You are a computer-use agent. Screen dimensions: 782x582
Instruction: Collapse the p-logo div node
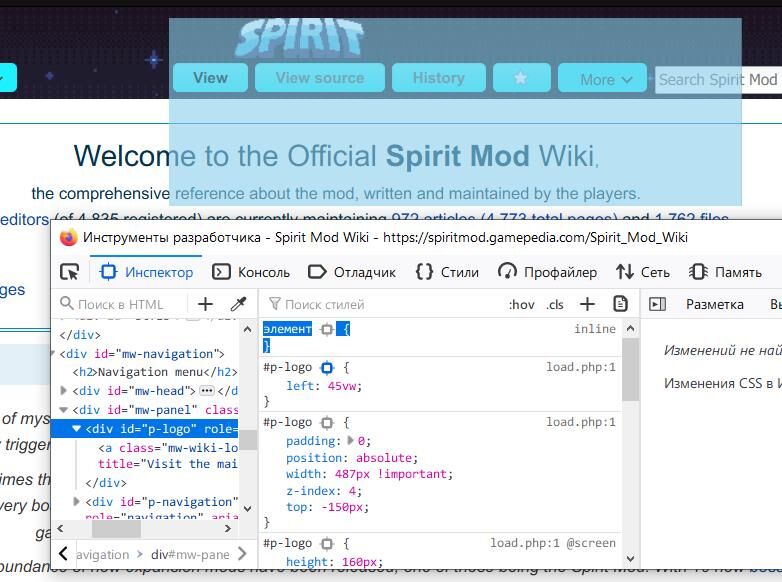[76, 428]
